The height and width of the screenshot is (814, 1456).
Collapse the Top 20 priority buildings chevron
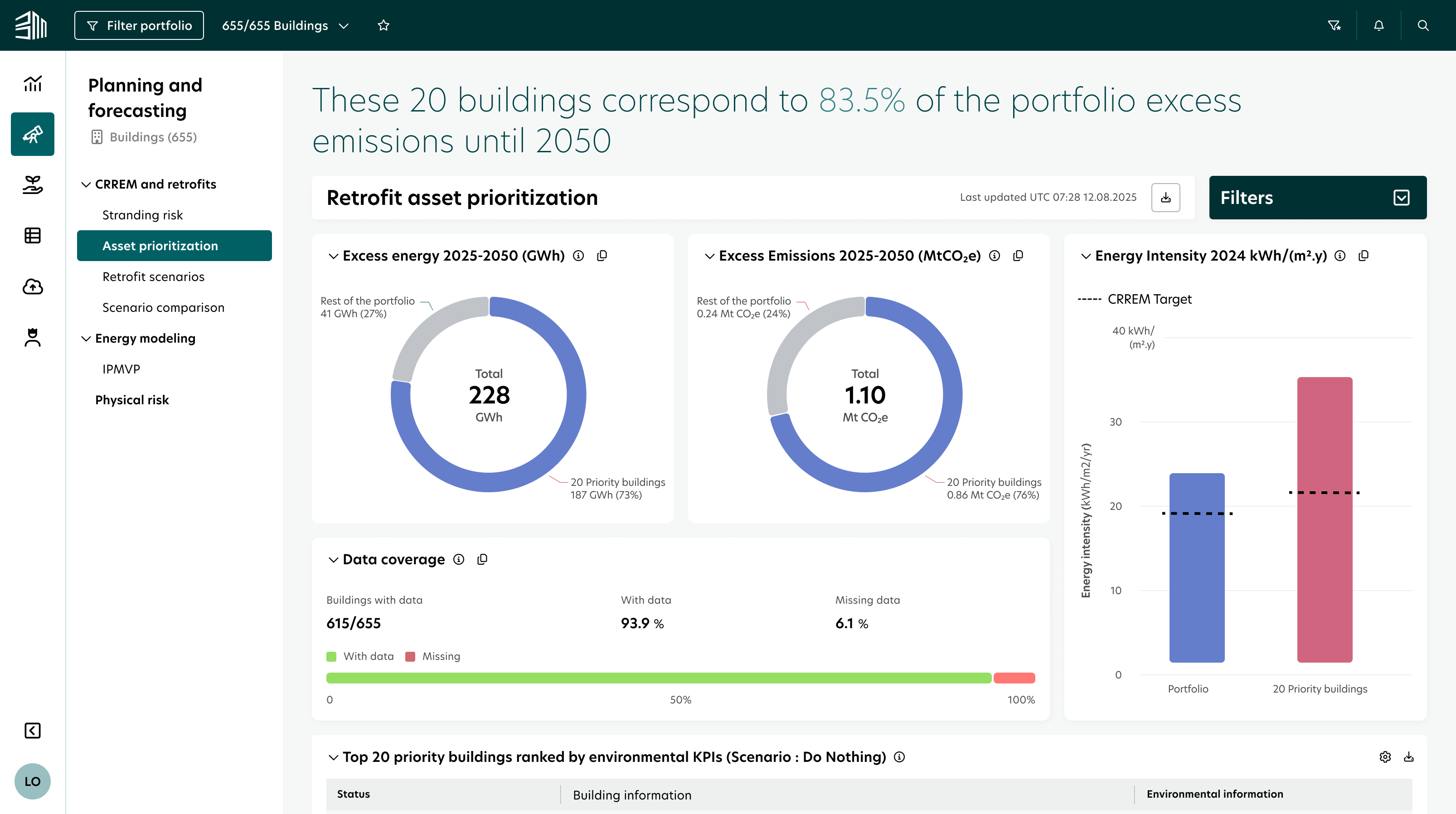[x=334, y=757]
